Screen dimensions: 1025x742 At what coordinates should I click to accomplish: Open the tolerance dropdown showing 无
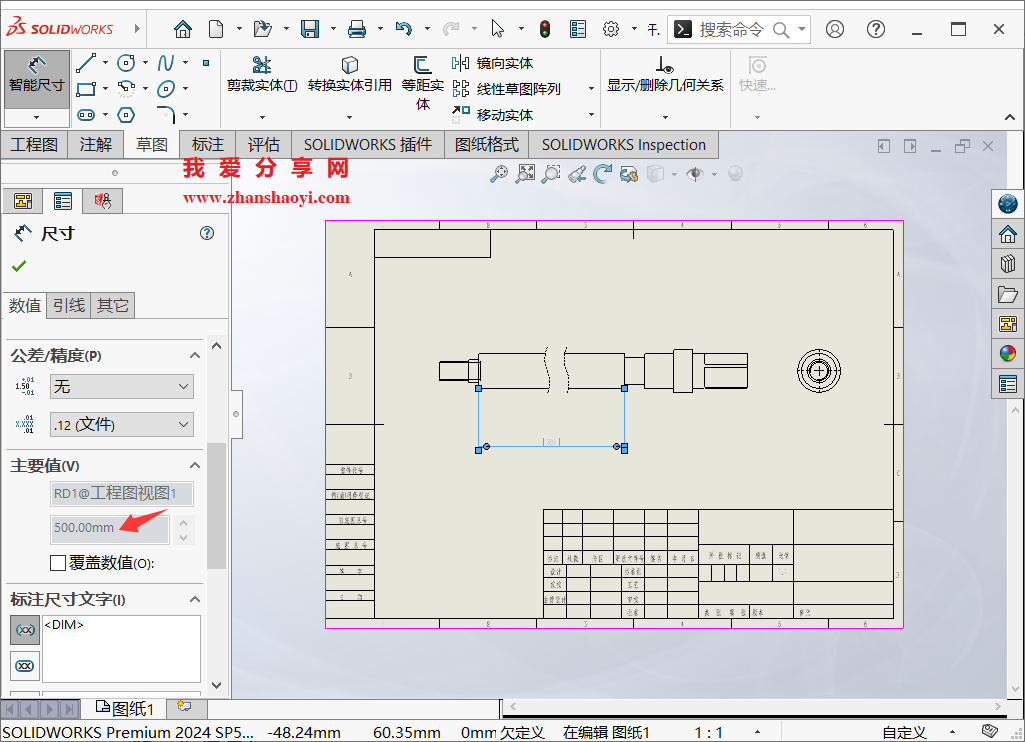pyautogui.click(x=121, y=386)
